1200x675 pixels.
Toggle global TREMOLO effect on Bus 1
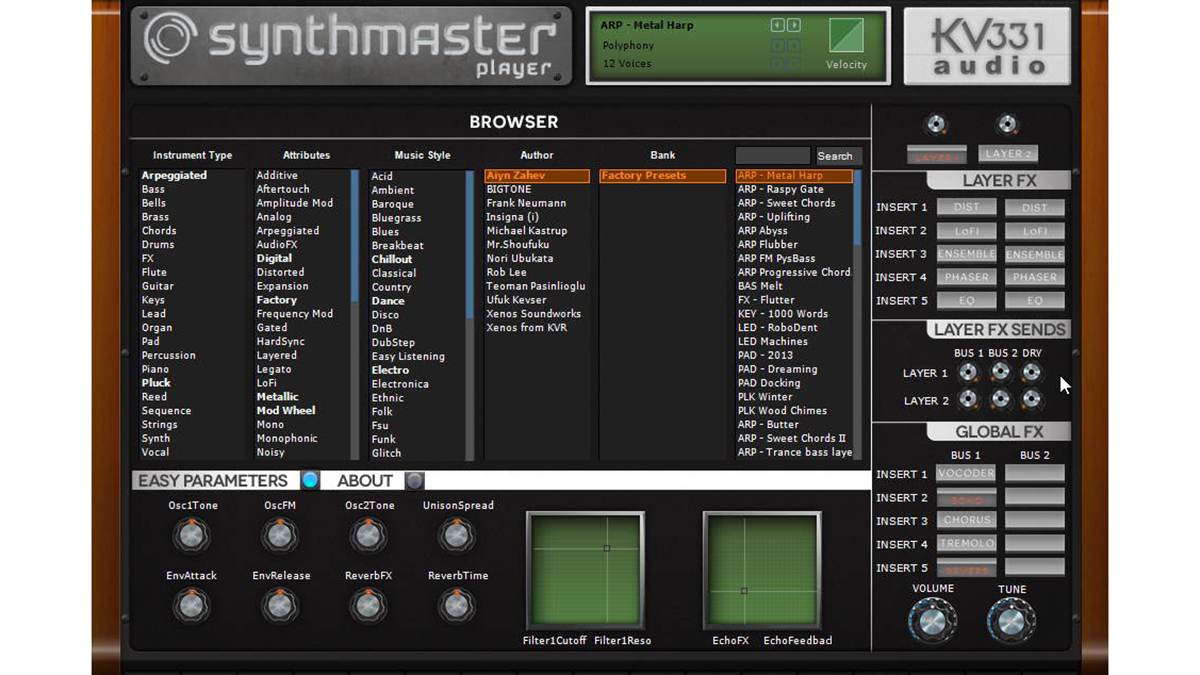click(x=966, y=544)
